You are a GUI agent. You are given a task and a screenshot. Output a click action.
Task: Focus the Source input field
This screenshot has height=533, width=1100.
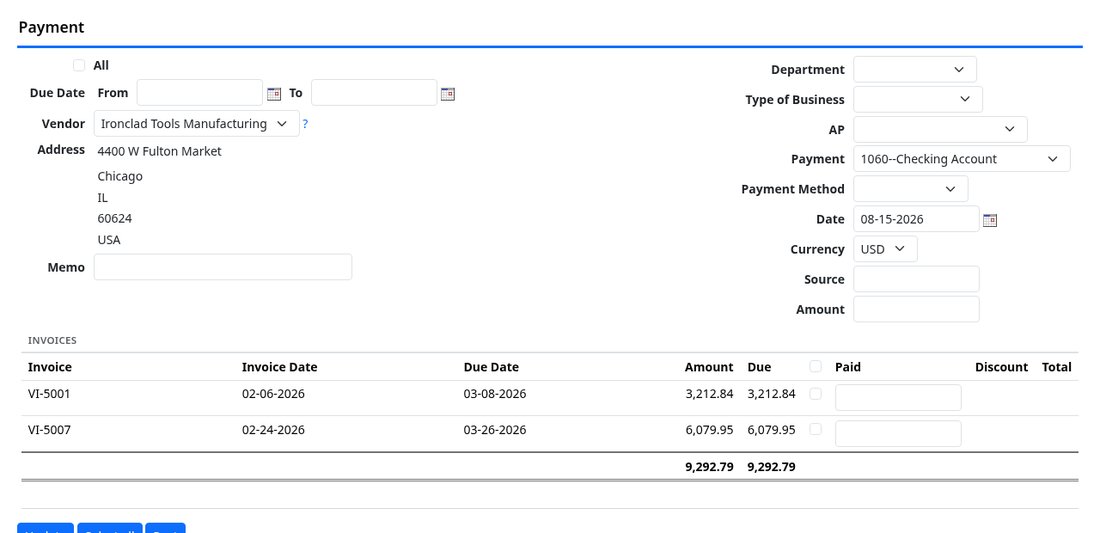(x=916, y=279)
